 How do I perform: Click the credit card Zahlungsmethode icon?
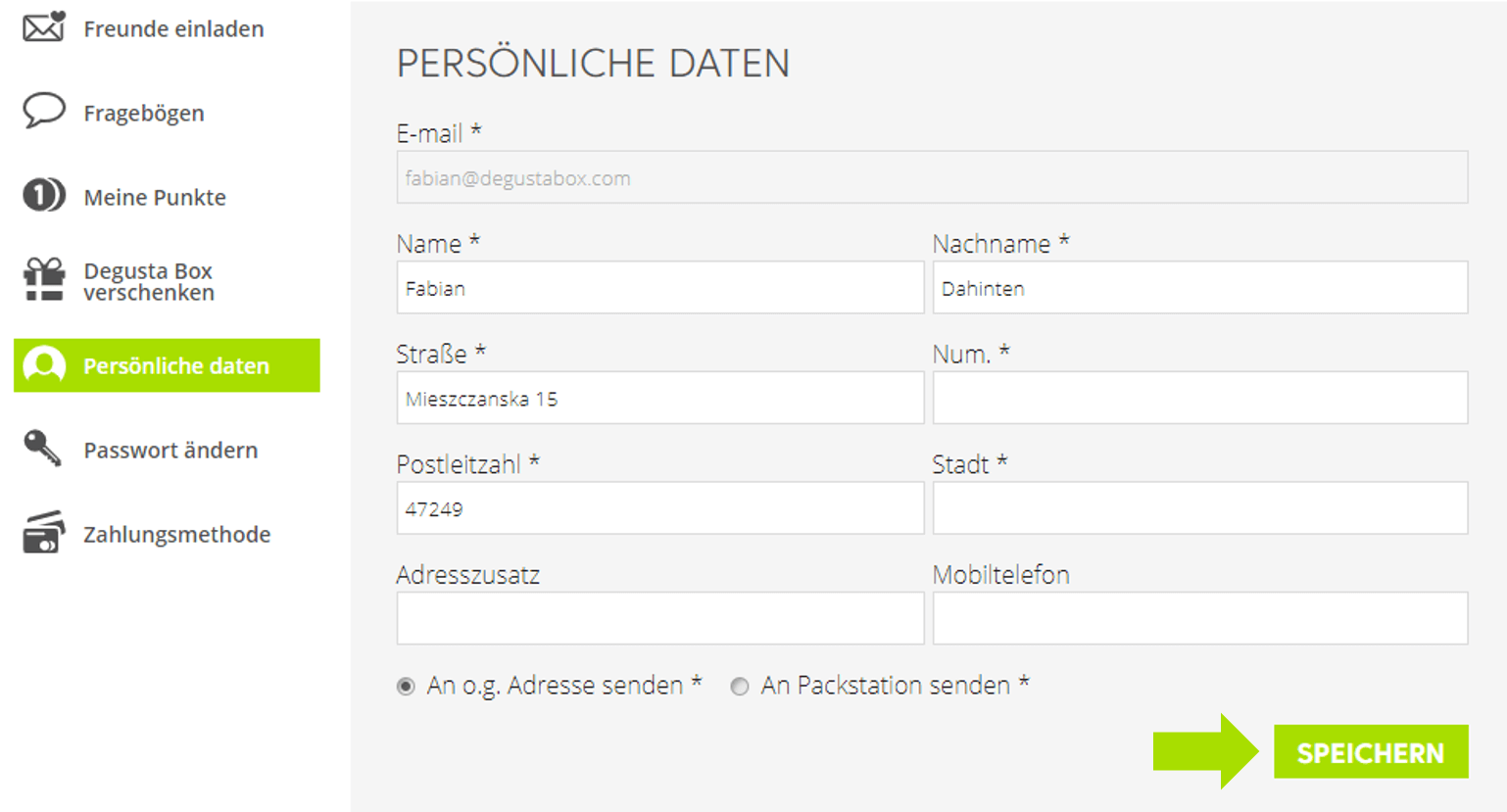coord(44,533)
